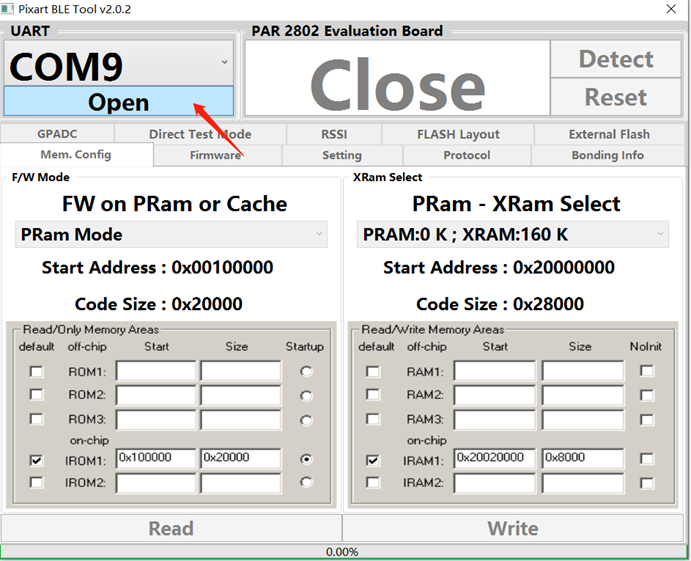Tick the IRAM1 NoInit checkbox

point(647,459)
